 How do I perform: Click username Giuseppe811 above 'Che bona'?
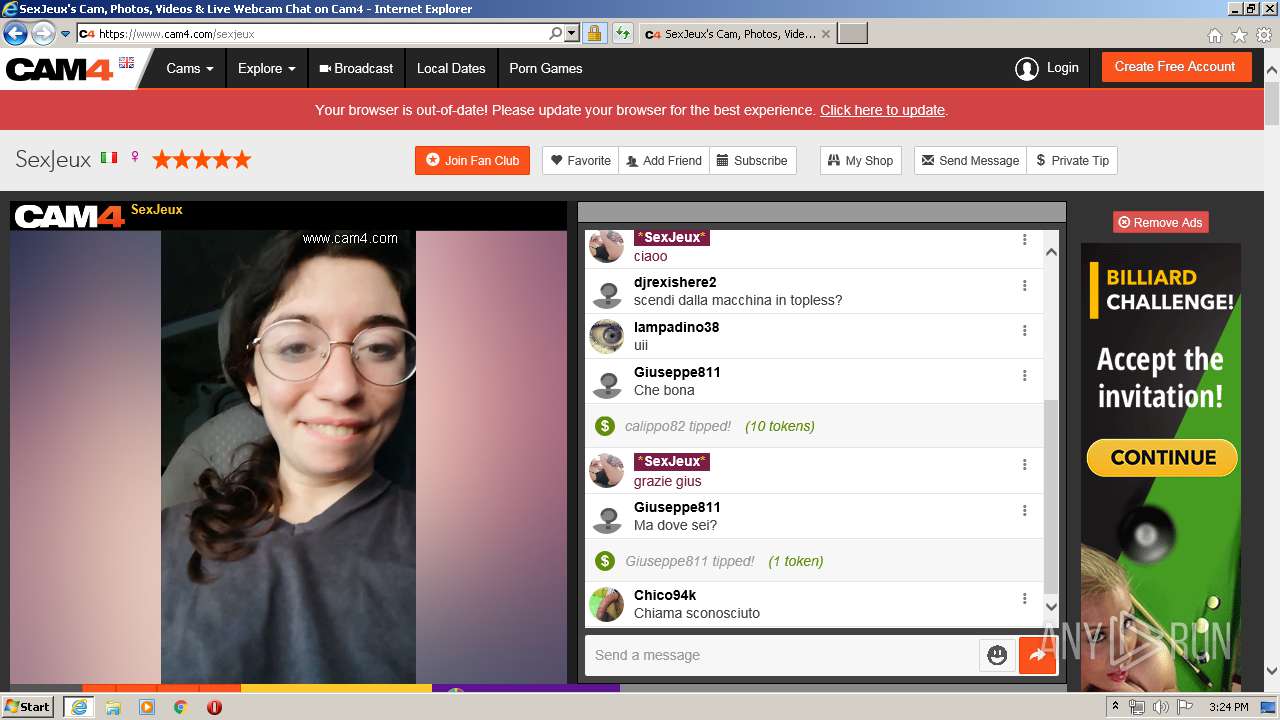tap(677, 372)
